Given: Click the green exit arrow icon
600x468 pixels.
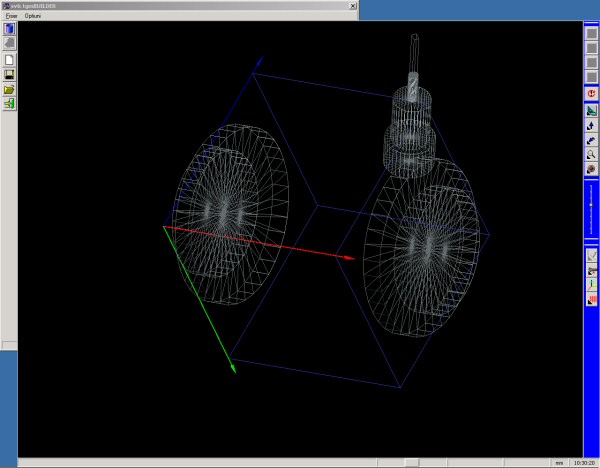Looking at the screenshot, I should pyautogui.click(x=10, y=104).
